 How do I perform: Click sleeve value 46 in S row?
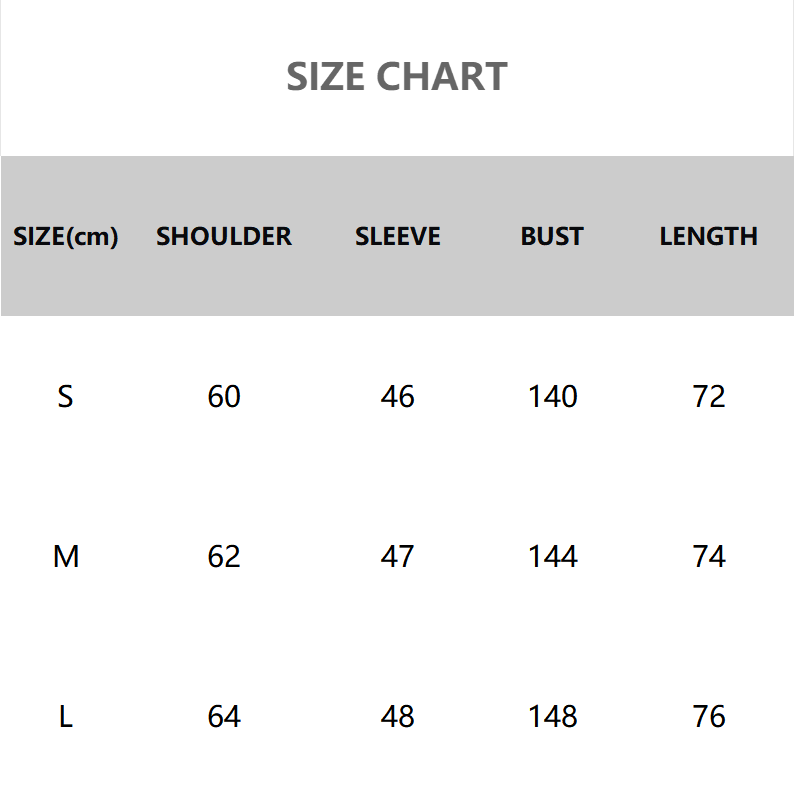pos(397,397)
